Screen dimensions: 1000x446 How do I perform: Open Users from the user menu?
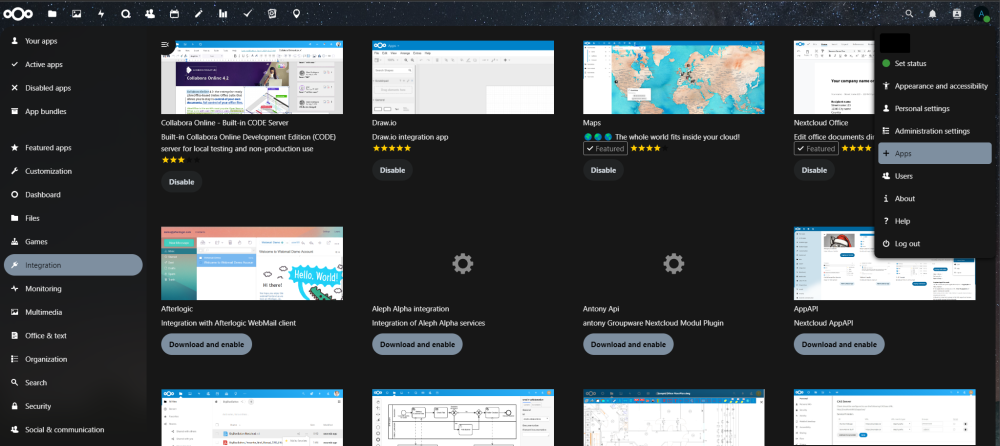[935, 176]
